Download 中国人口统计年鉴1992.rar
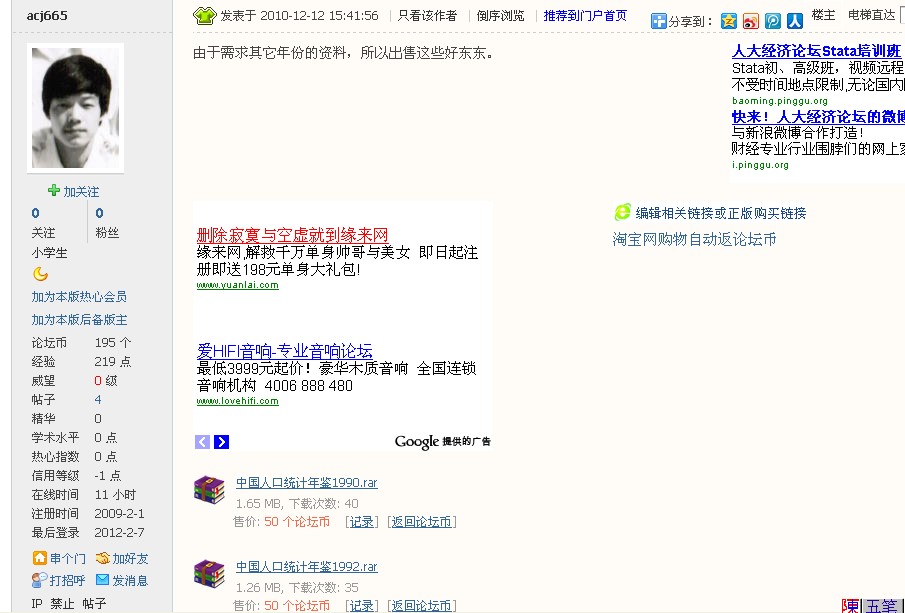 point(306,567)
